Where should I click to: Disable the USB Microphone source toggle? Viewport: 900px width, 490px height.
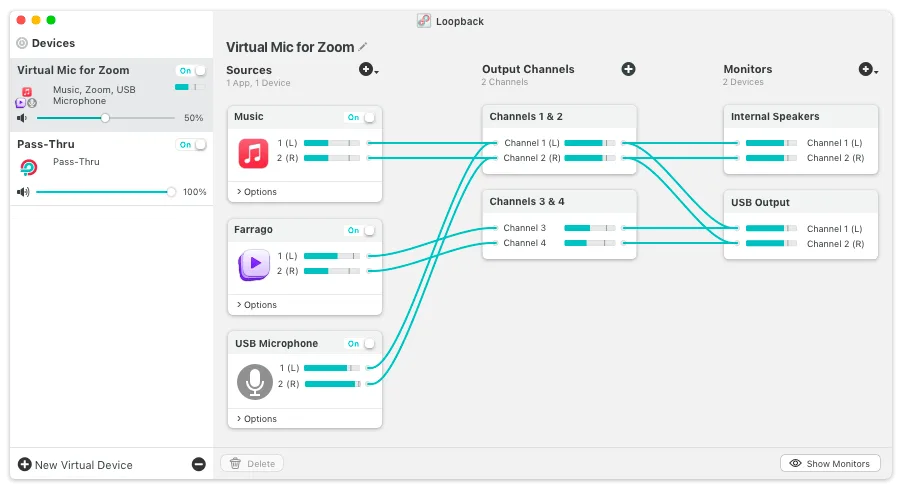coord(360,344)
